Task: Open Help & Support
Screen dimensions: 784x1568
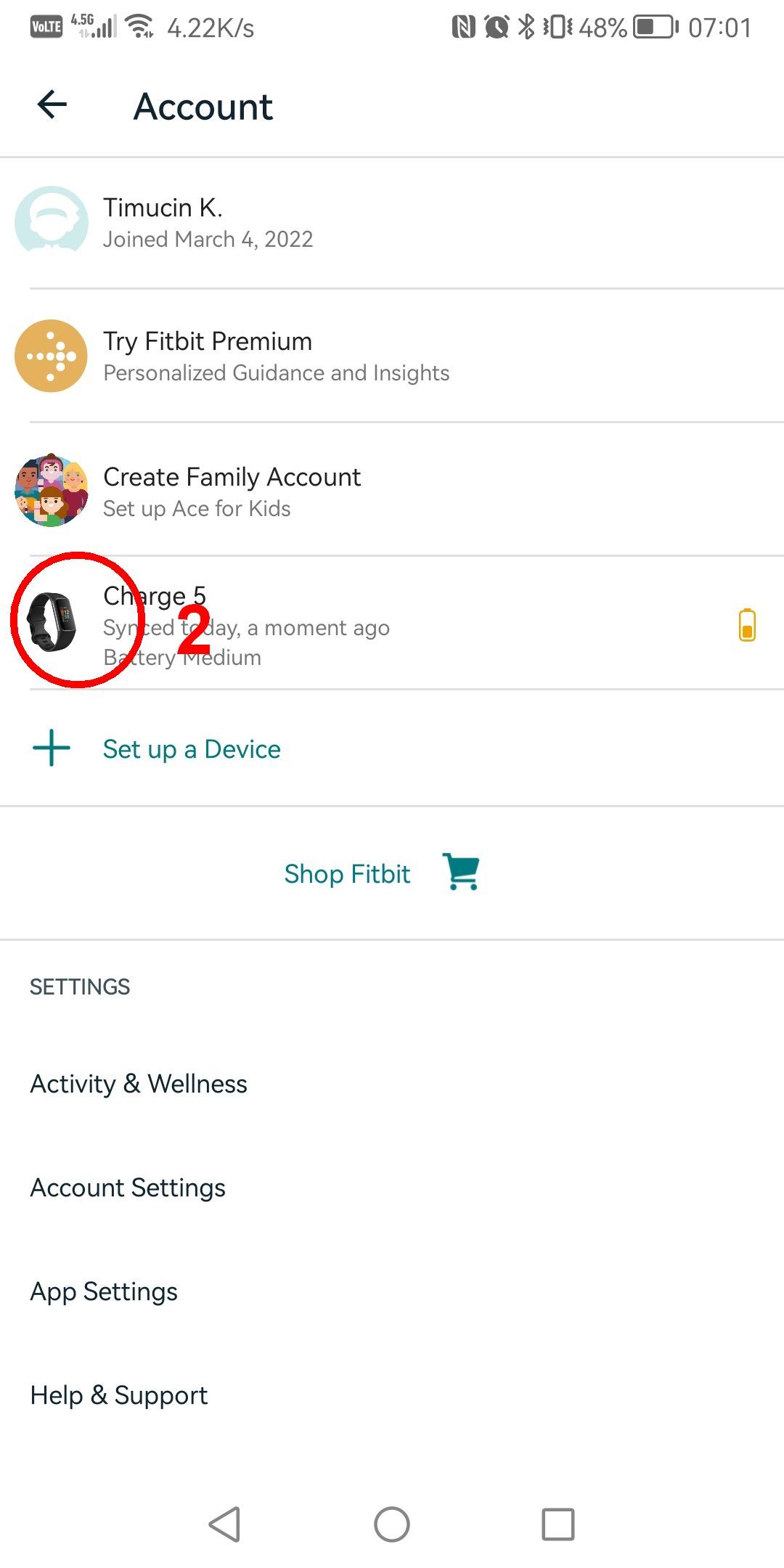Action: (x=119, y=1395)
